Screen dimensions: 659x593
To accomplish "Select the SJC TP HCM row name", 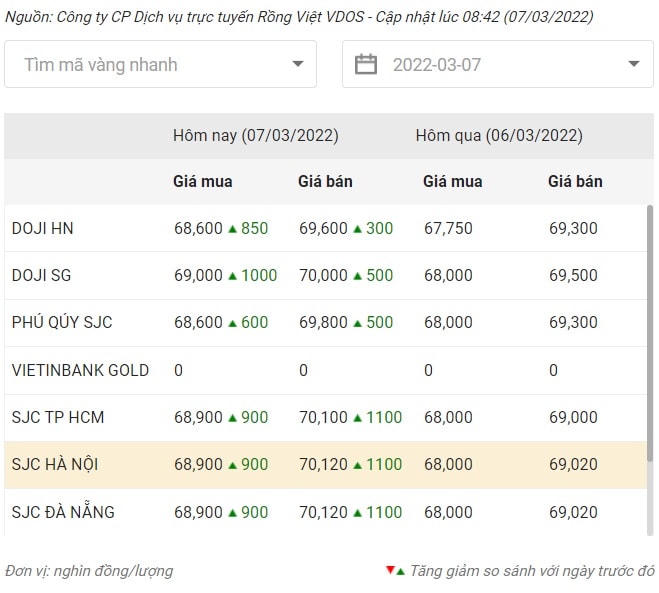I will tap(58, 417).
